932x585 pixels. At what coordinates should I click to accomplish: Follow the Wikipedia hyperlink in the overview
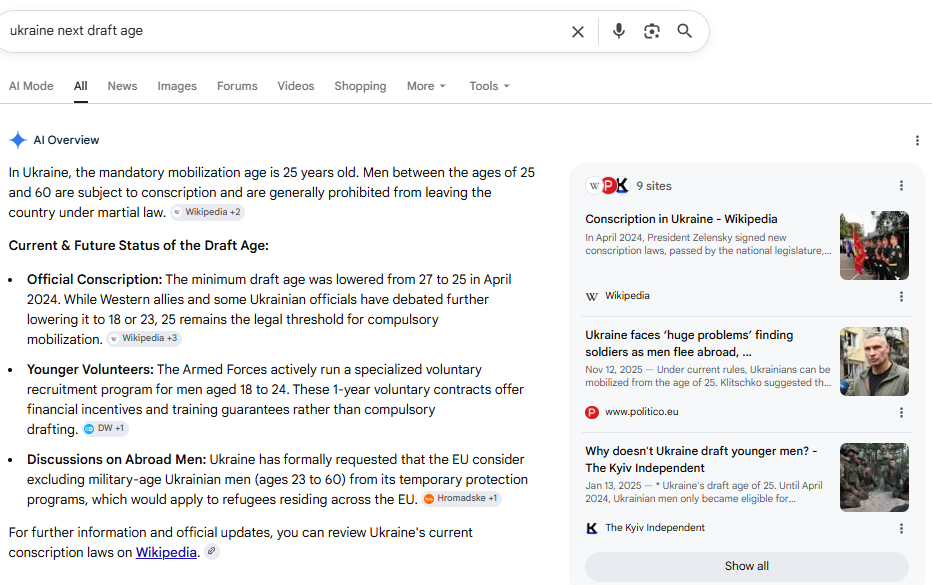point(166,552)
